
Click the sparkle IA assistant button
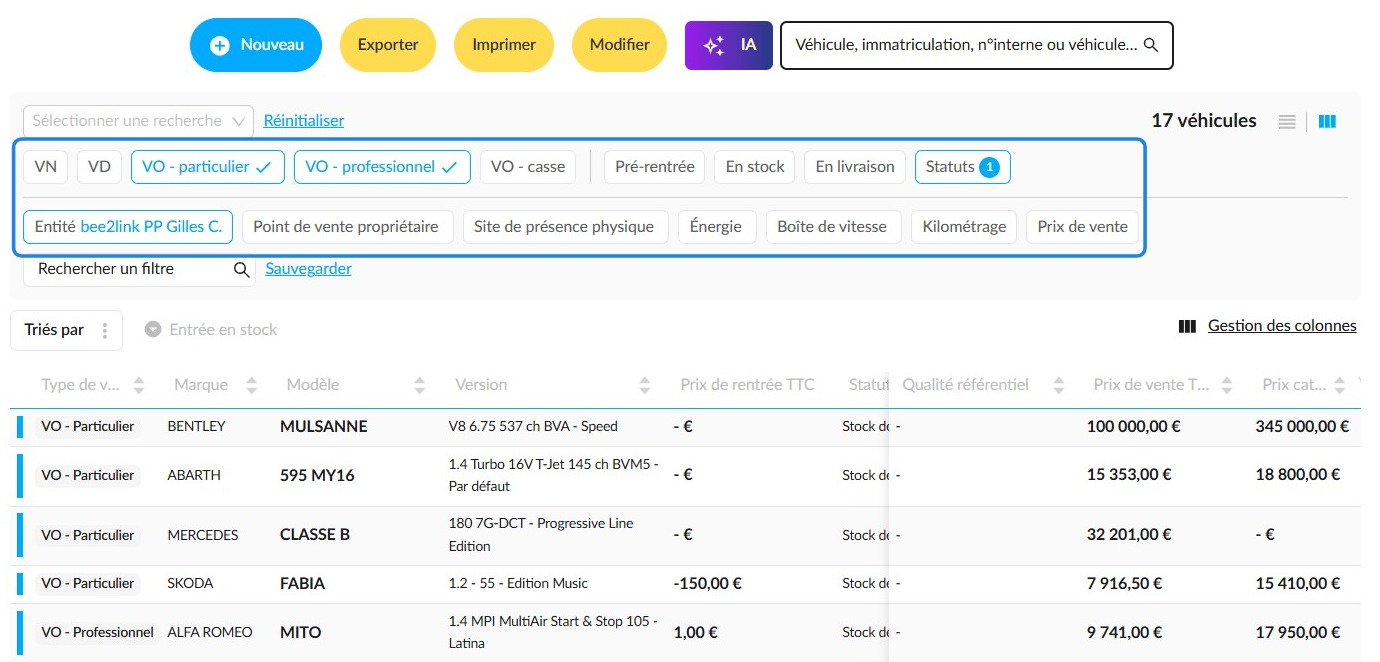tap(729, 45)
